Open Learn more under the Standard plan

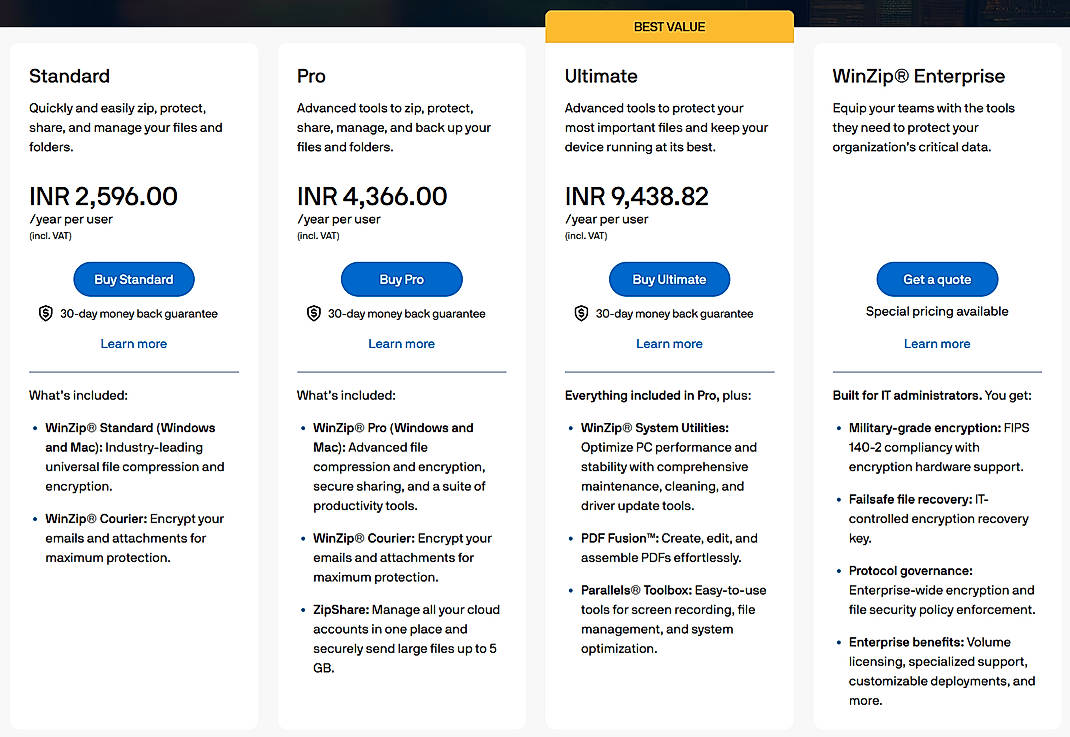click(x=133, y=343)
